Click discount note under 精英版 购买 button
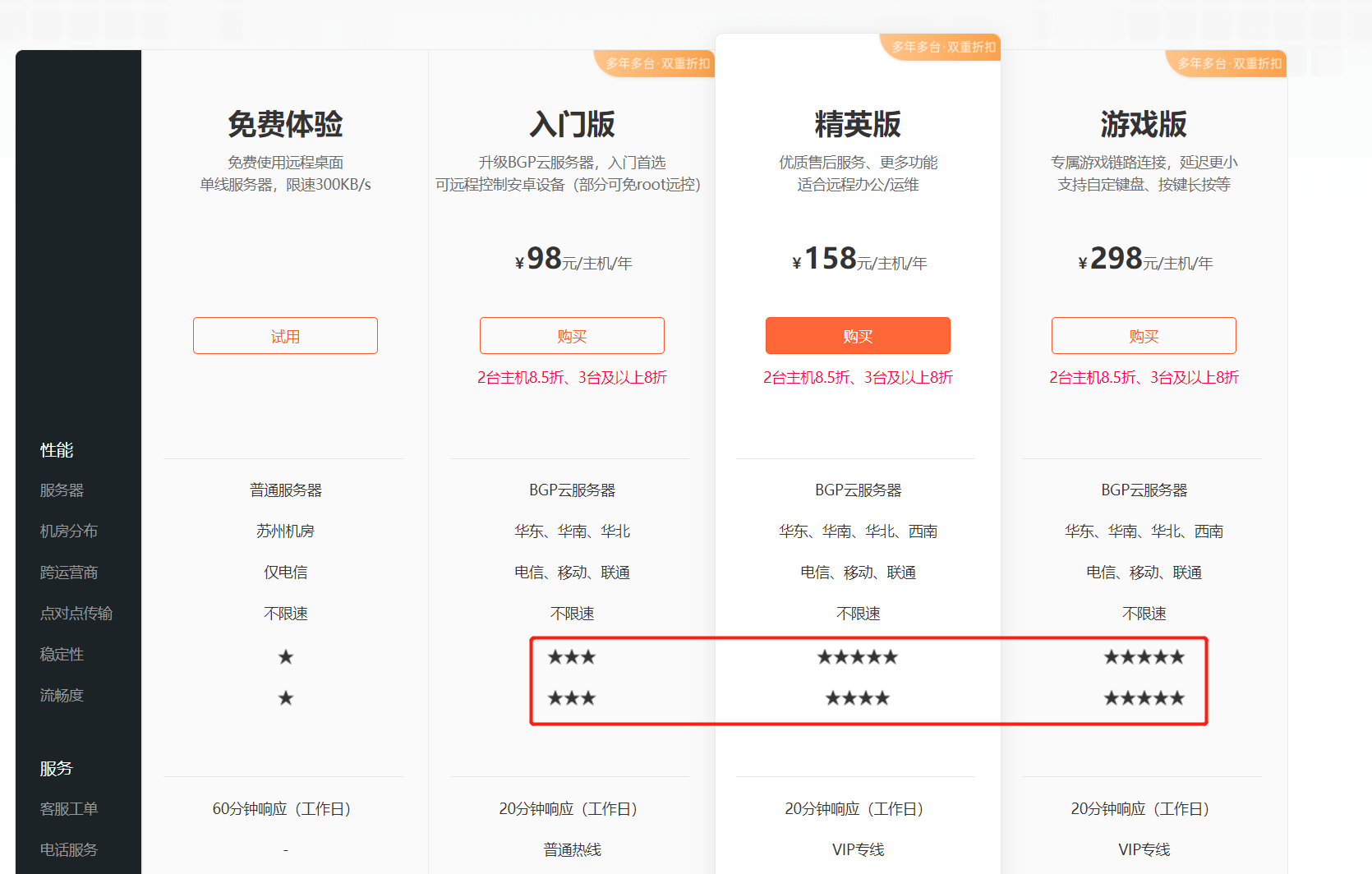Viewport: 1372px width, 874px height. [858, 377]
